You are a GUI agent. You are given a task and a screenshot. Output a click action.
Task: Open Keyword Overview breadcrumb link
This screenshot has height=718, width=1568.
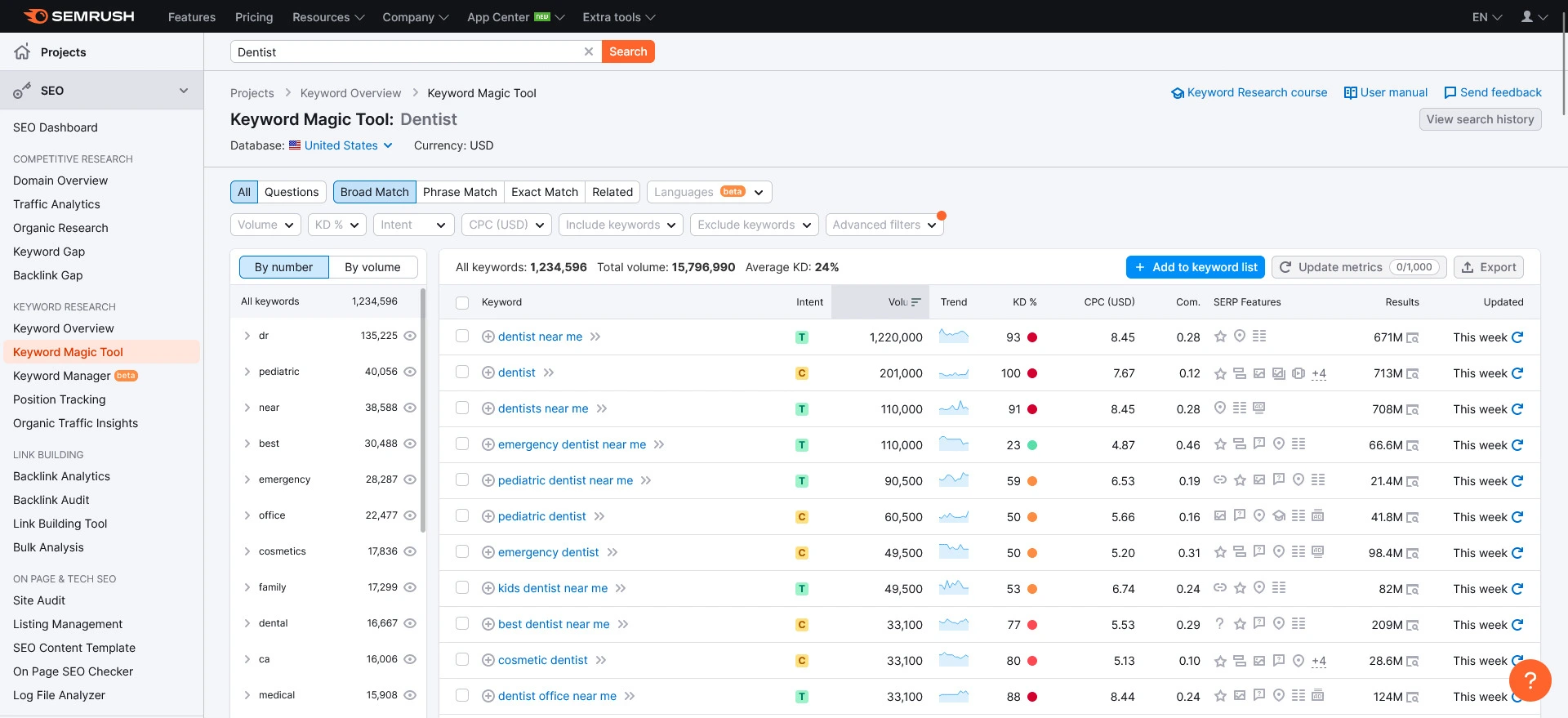point(350,93)
